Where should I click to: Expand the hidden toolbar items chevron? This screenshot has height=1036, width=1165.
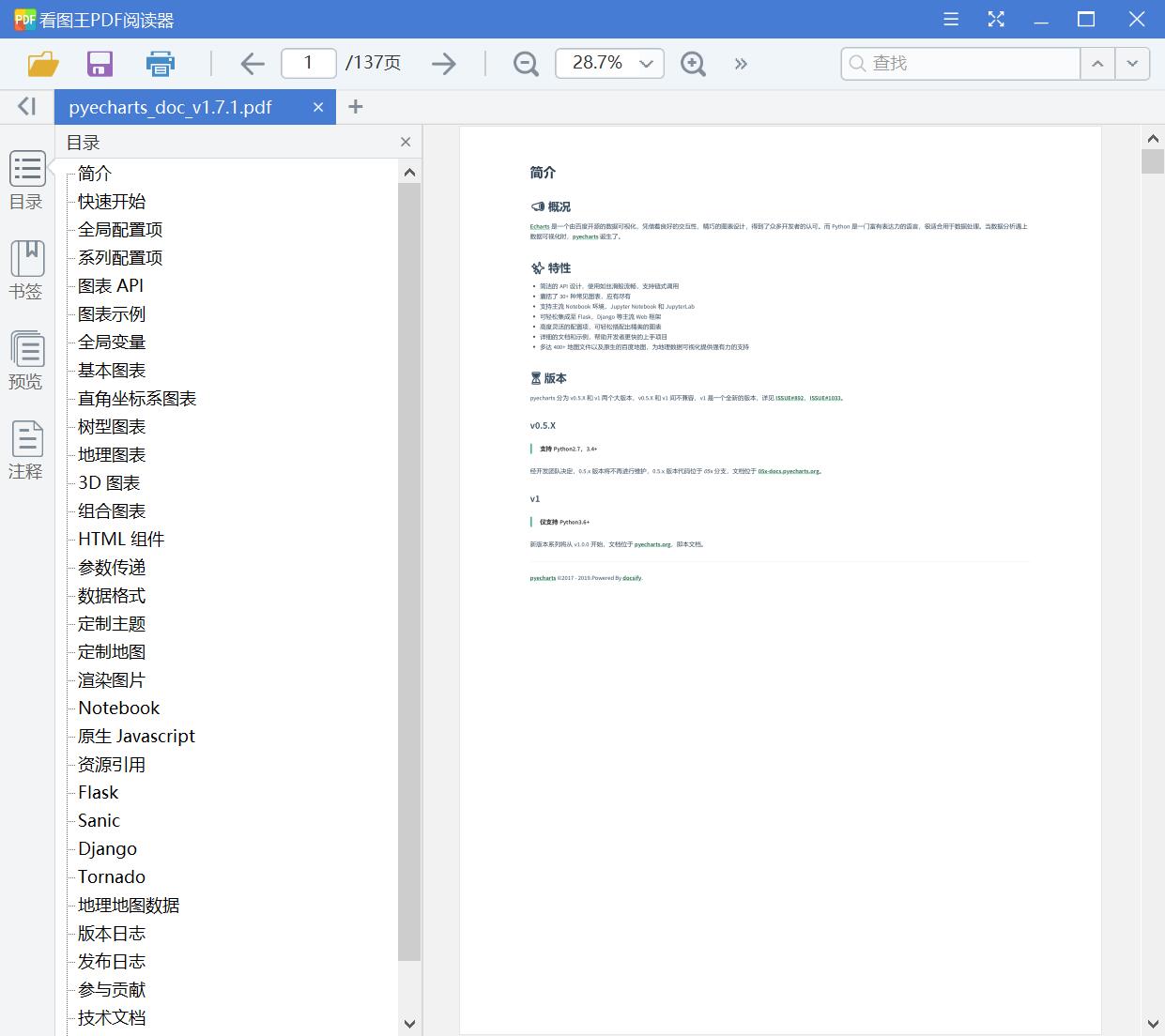pos(741,63)
